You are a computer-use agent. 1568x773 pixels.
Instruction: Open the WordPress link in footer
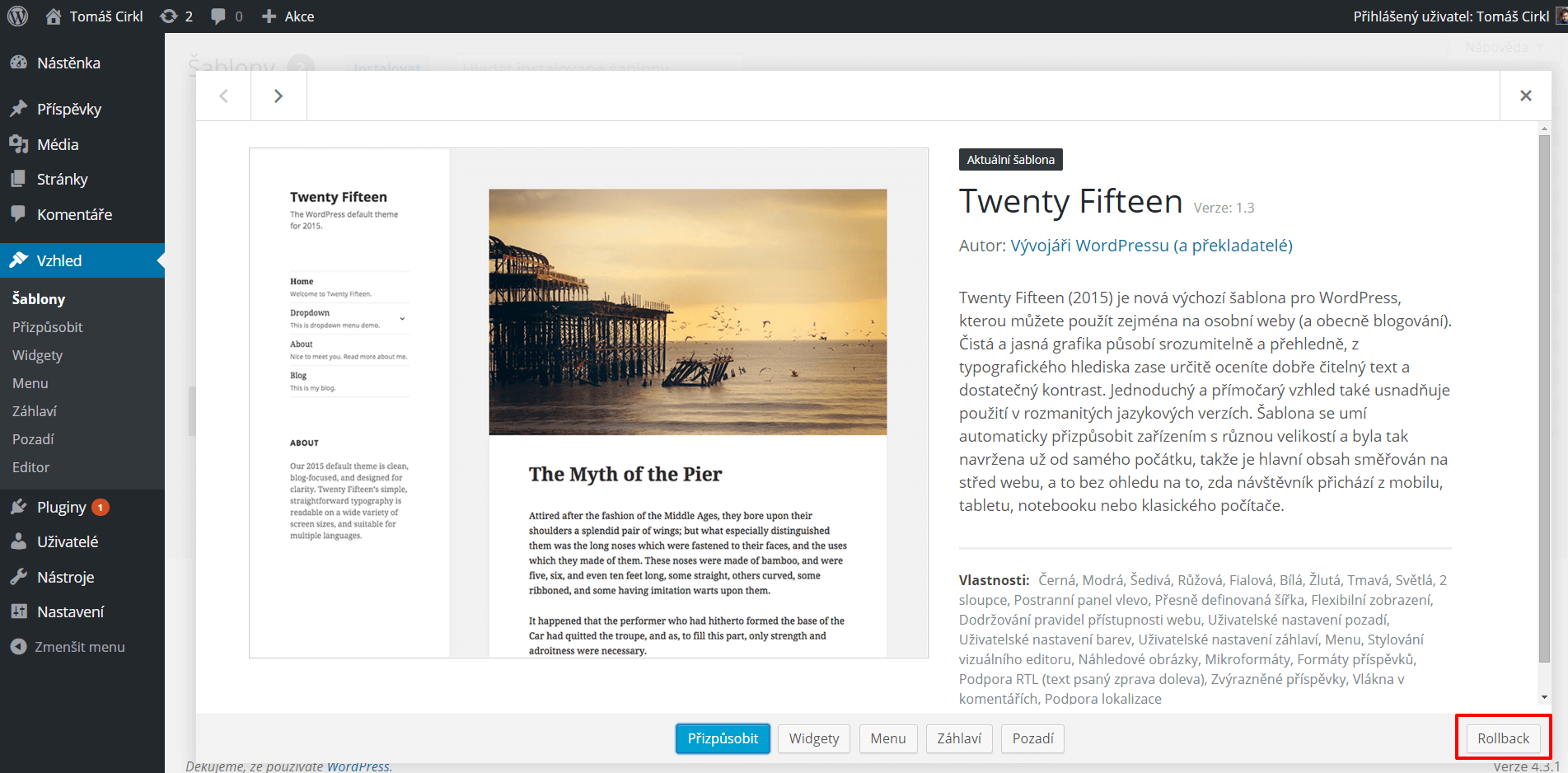tap(358, 766)
